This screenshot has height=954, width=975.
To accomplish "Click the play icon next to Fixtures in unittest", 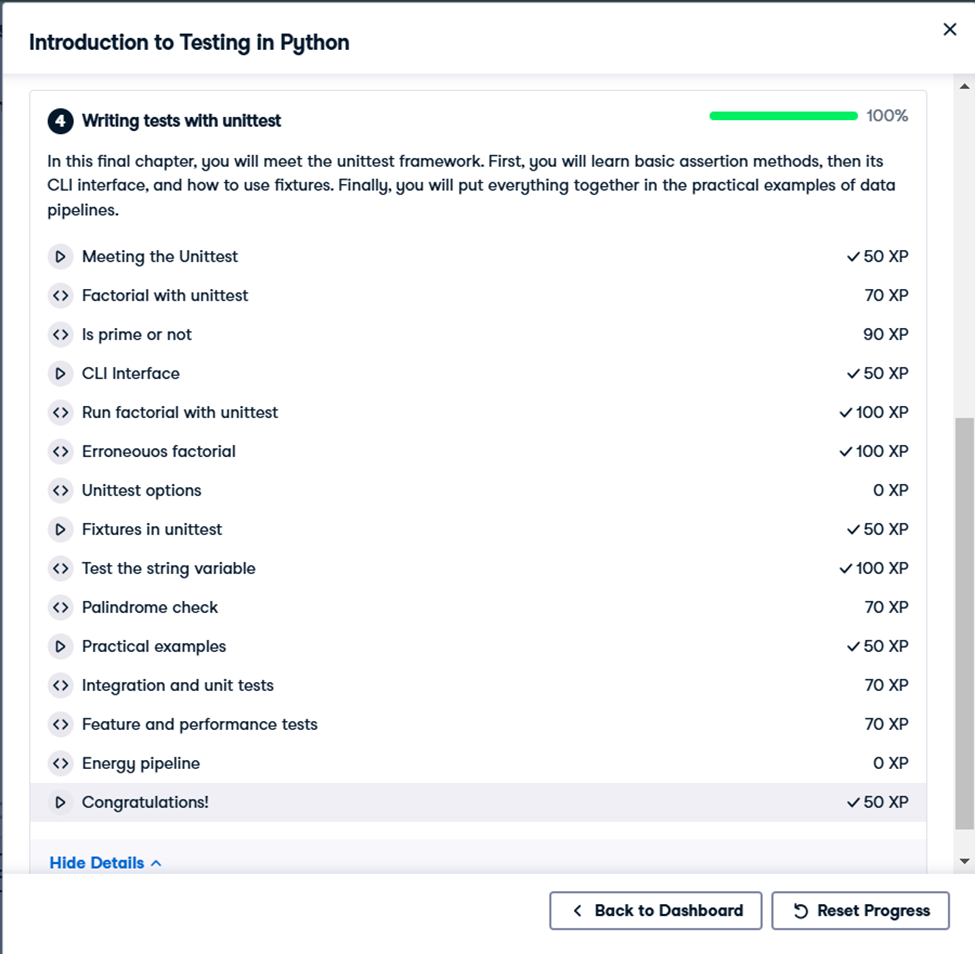I will 60,529.
